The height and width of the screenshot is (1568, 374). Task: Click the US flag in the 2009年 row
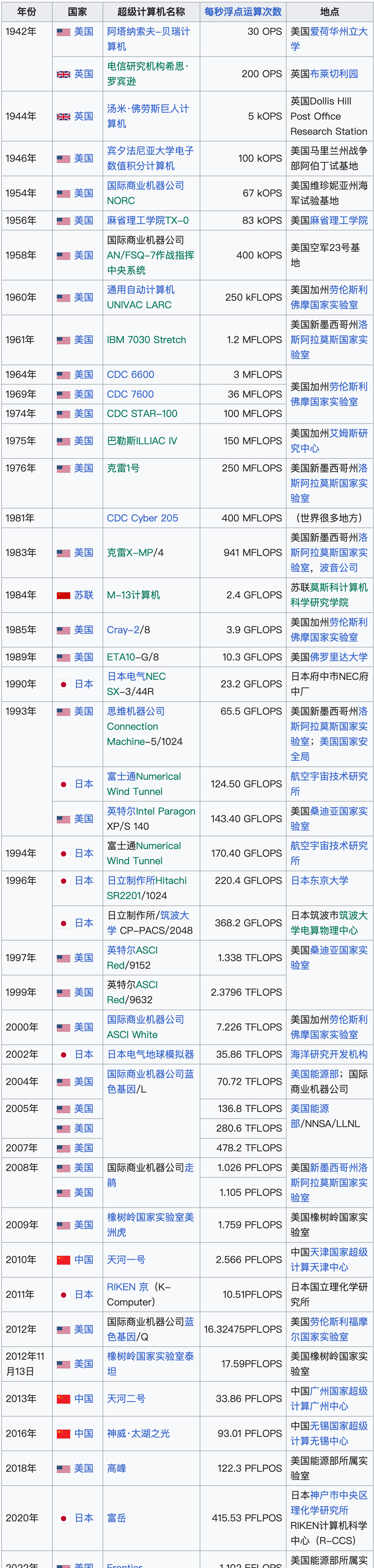click(63, 1225)
